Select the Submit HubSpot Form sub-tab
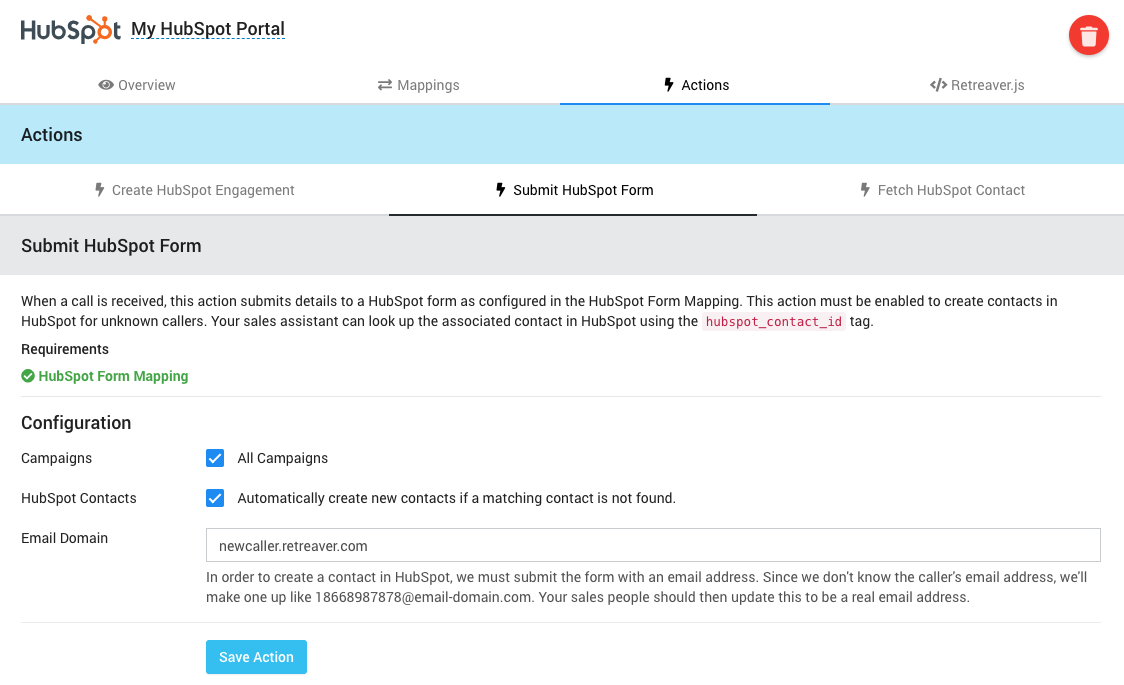Image resolution: width=1124 pixels, height=685 pixels. point(573,190)
